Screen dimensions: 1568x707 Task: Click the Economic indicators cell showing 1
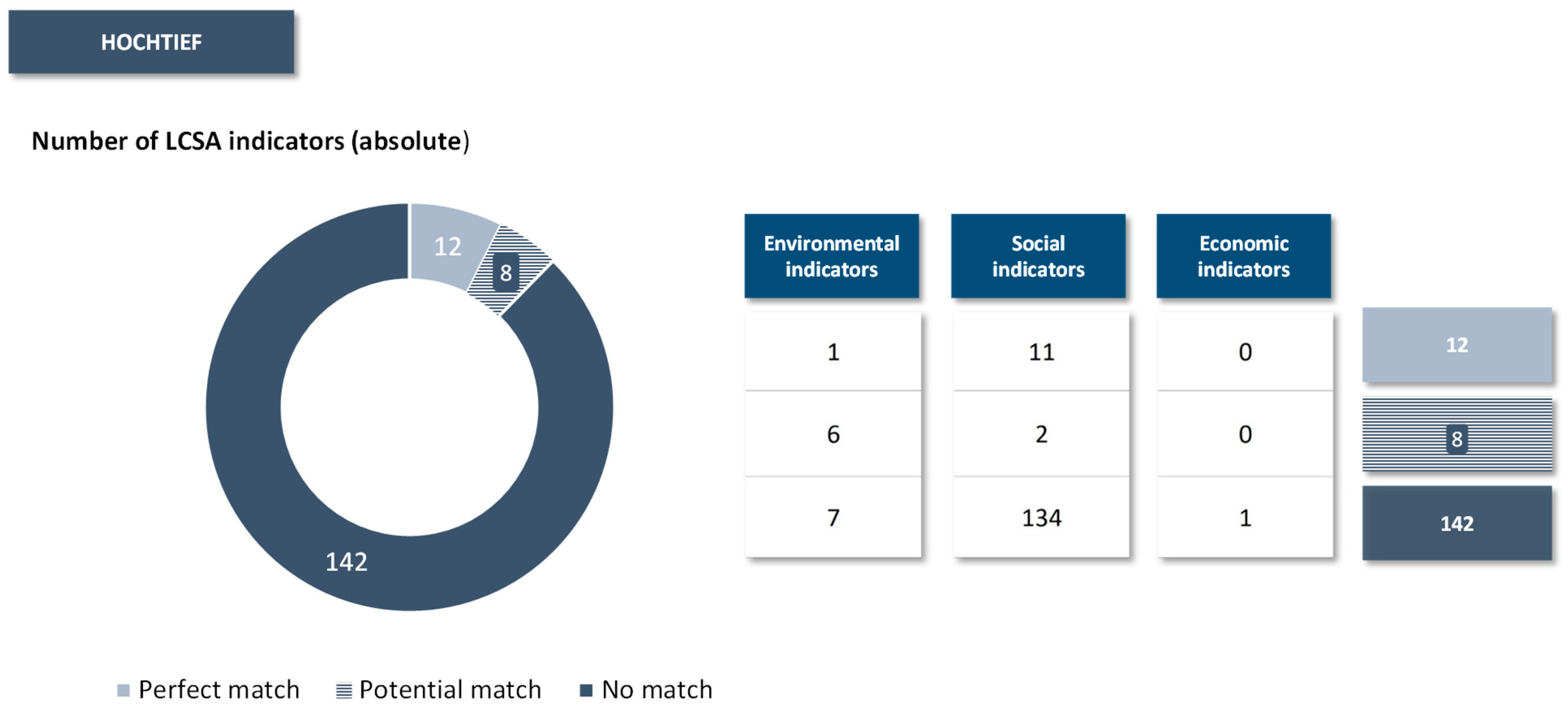tap(1246, 517)
